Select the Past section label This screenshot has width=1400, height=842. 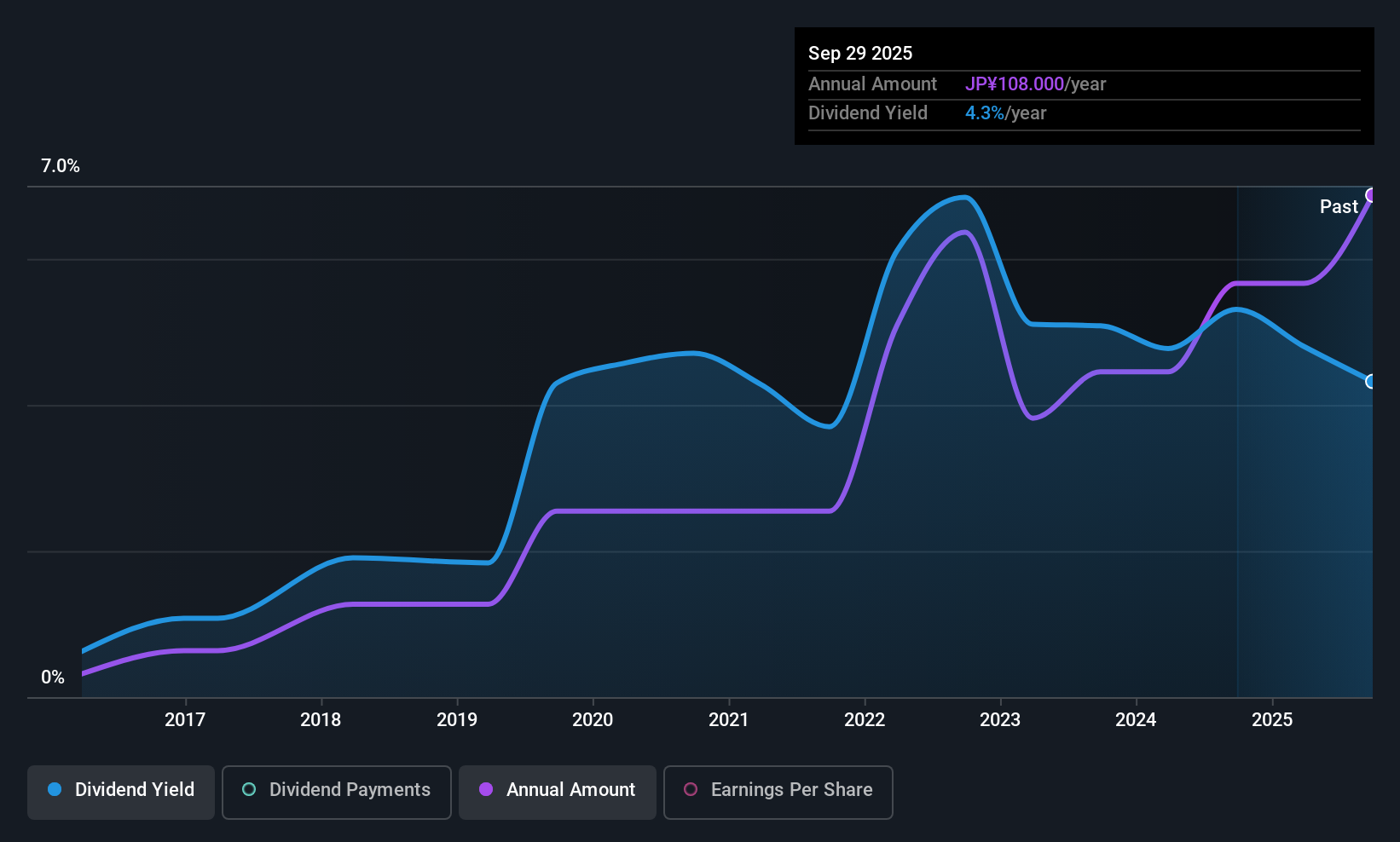1339,206
